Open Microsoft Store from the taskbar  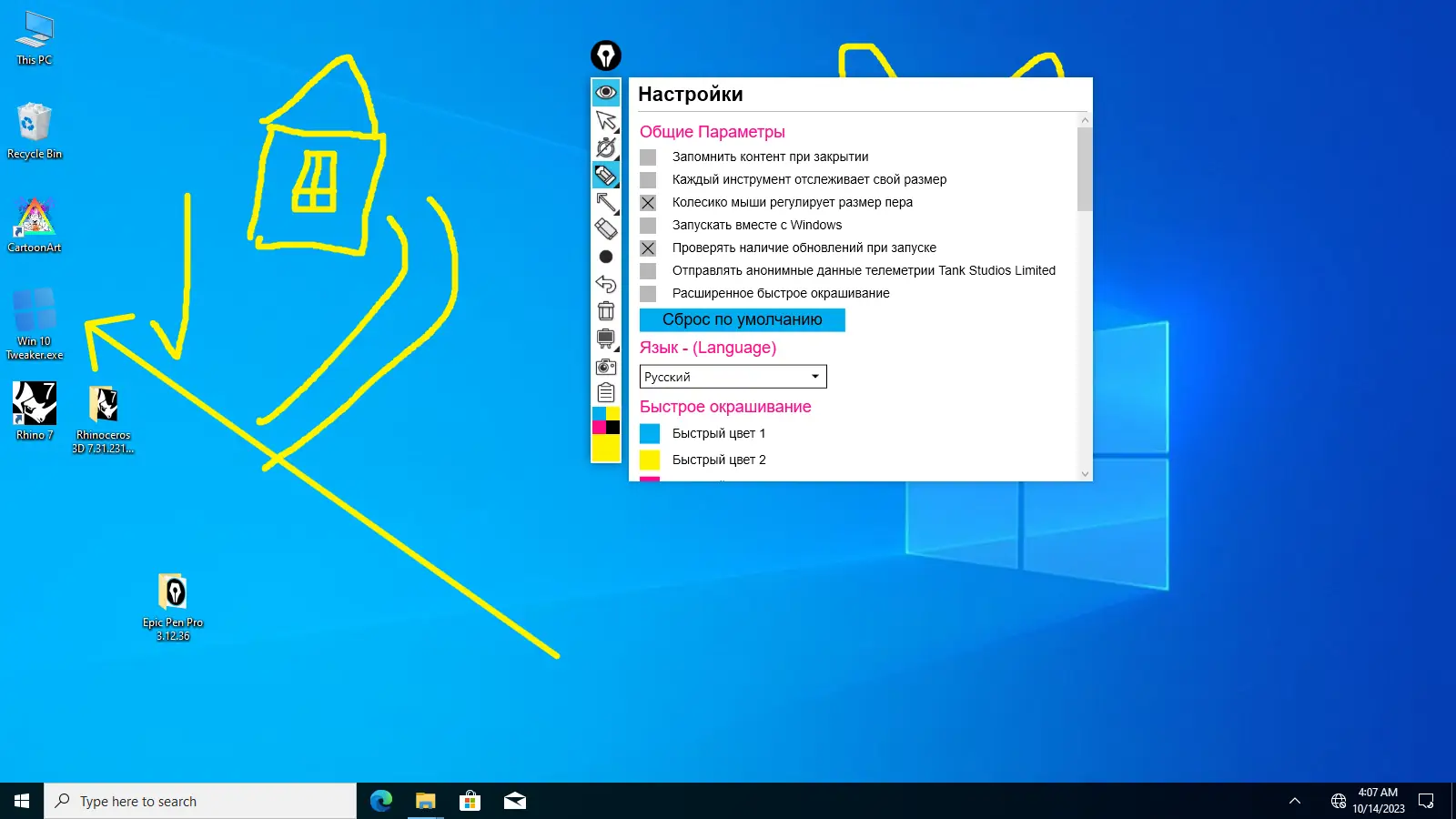470,801
